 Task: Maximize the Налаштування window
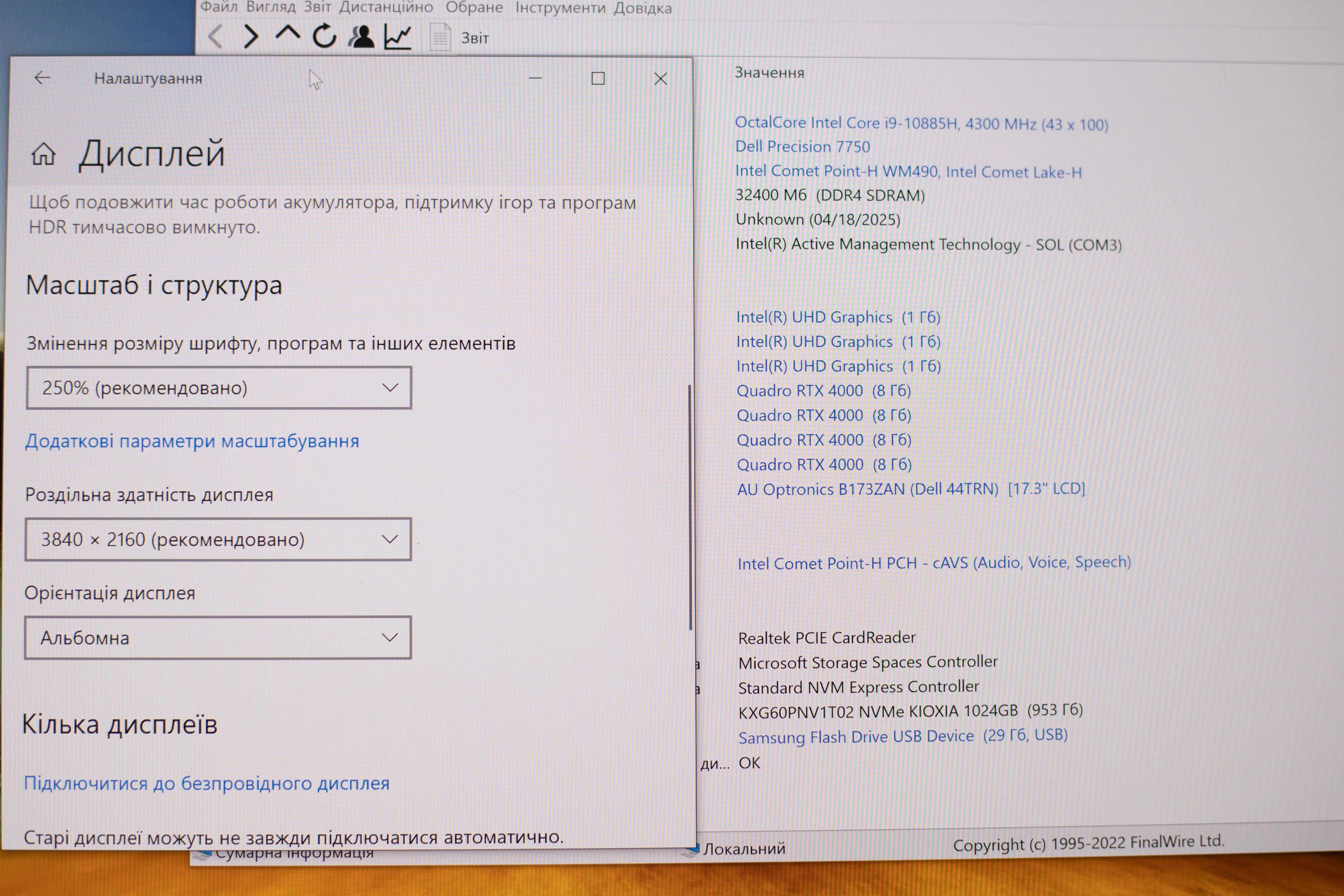pyautogui.click(x=598, y=78)
